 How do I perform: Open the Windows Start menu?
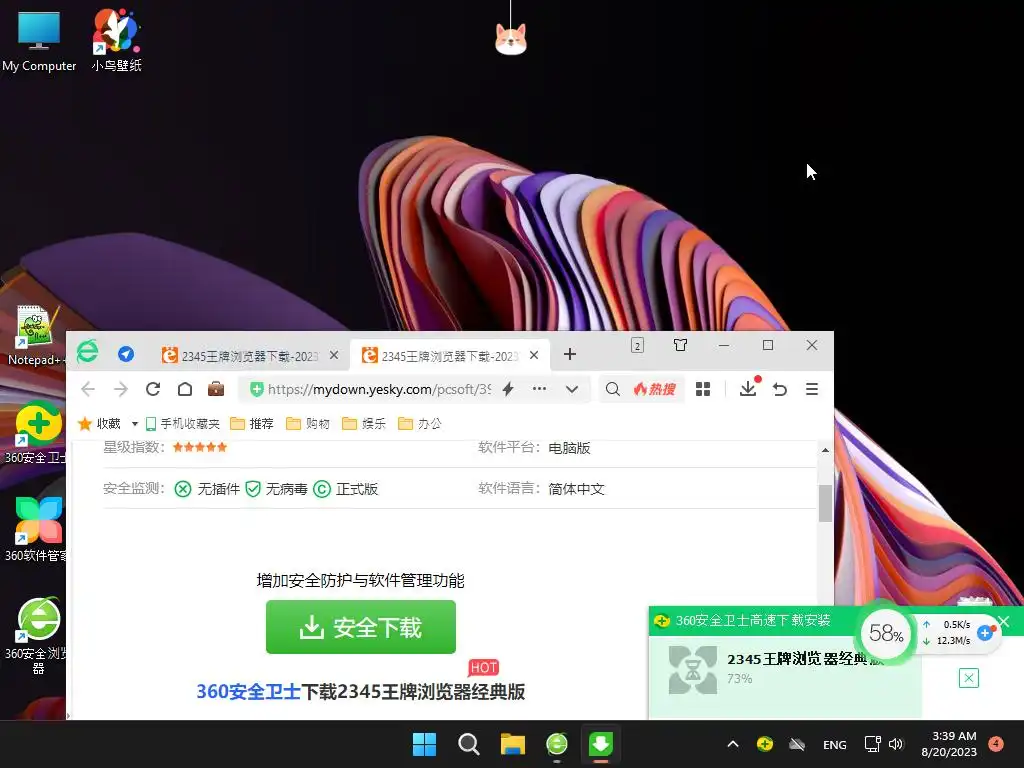tap(424, 744)
